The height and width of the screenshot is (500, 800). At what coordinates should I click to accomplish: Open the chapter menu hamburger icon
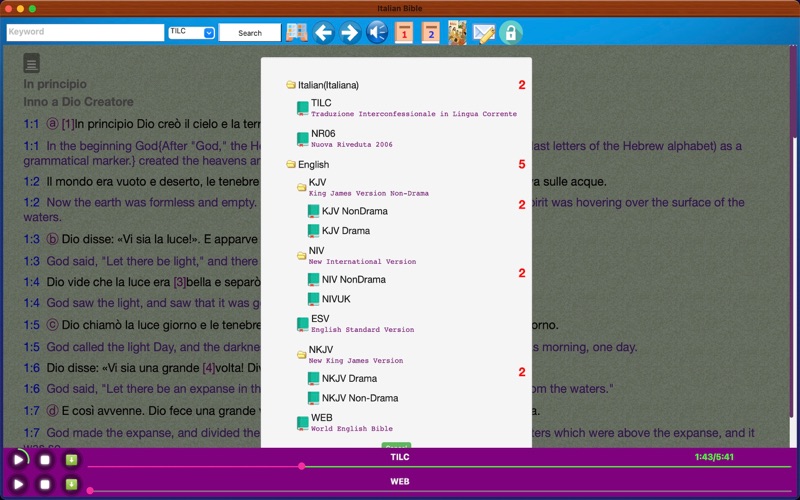(31, 63)
